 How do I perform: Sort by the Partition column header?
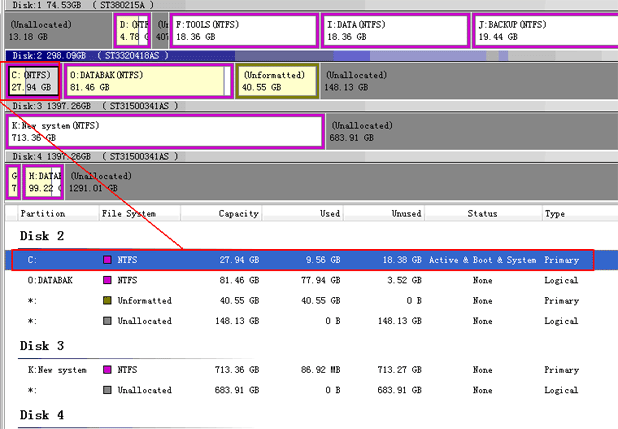coord(58,213)
